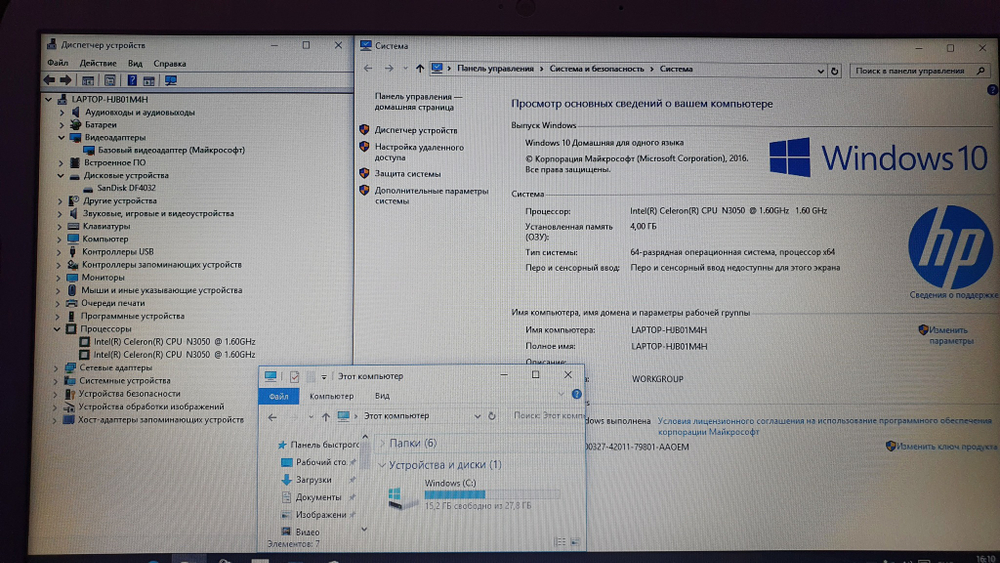Open Панель управления домашняя страница link

click(x=418, y=101)
